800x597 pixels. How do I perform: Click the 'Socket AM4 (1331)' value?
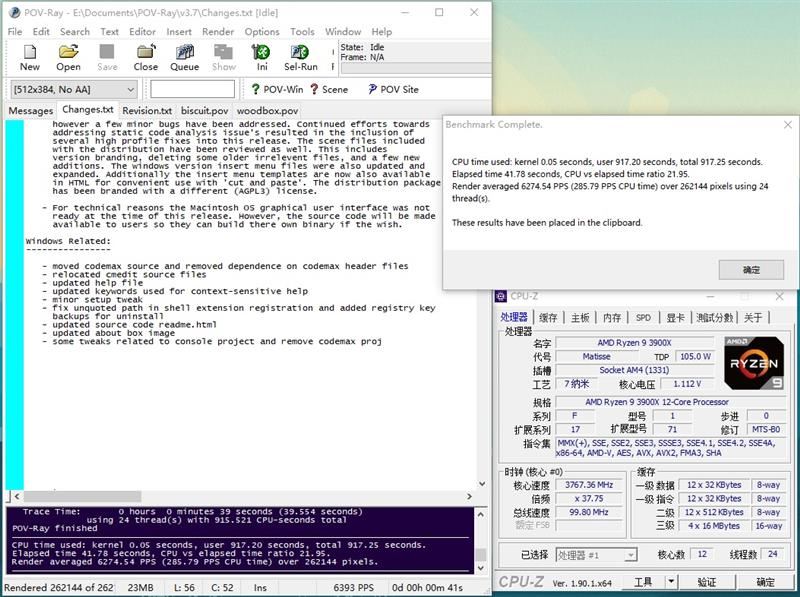pos(634,370)
